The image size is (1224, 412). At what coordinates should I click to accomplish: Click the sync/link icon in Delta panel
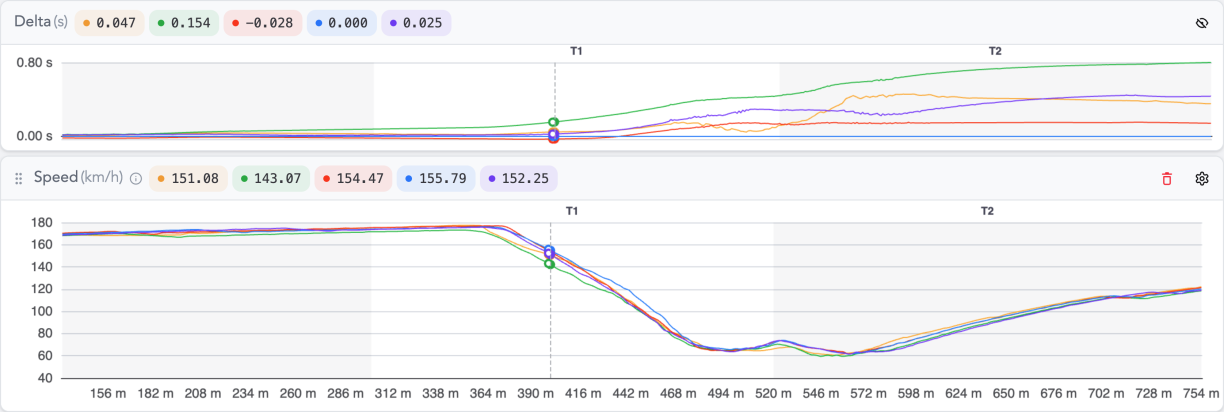(x=1203, y=22)
